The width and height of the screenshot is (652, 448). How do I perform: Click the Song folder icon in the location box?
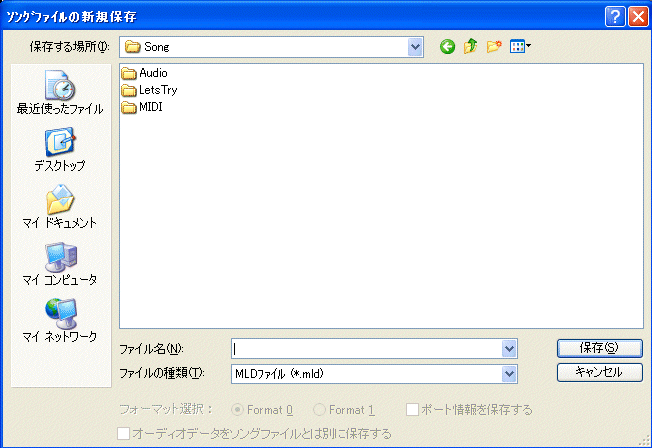coord(133,47)
